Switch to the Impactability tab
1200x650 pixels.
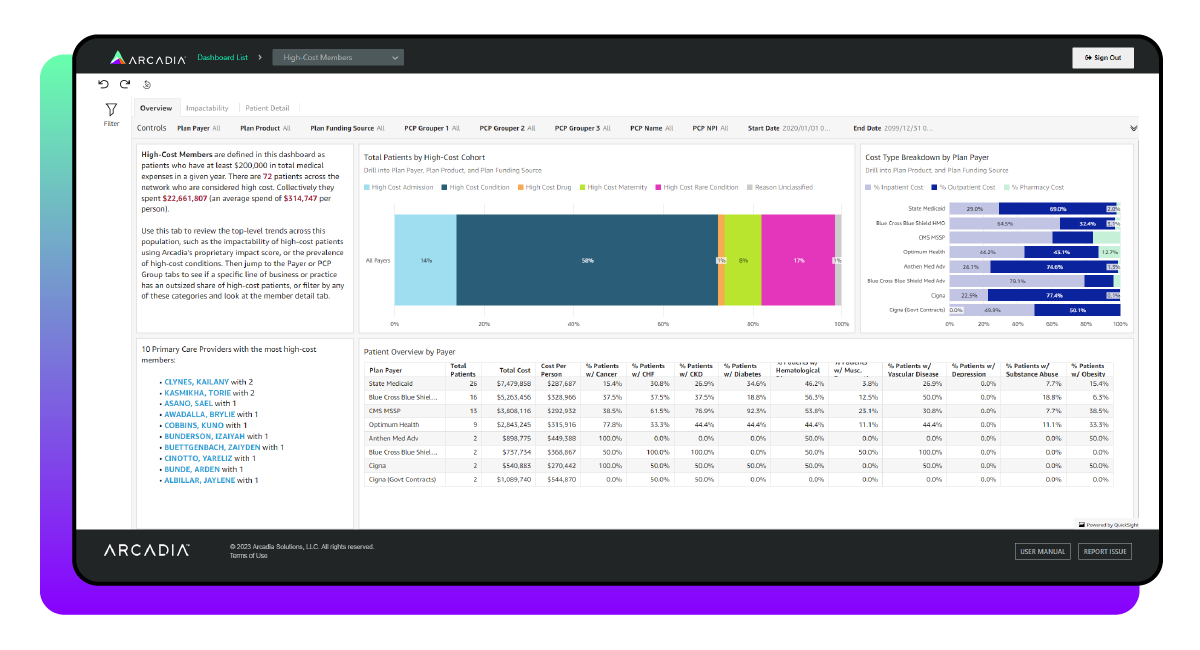(x=207, y=107)
